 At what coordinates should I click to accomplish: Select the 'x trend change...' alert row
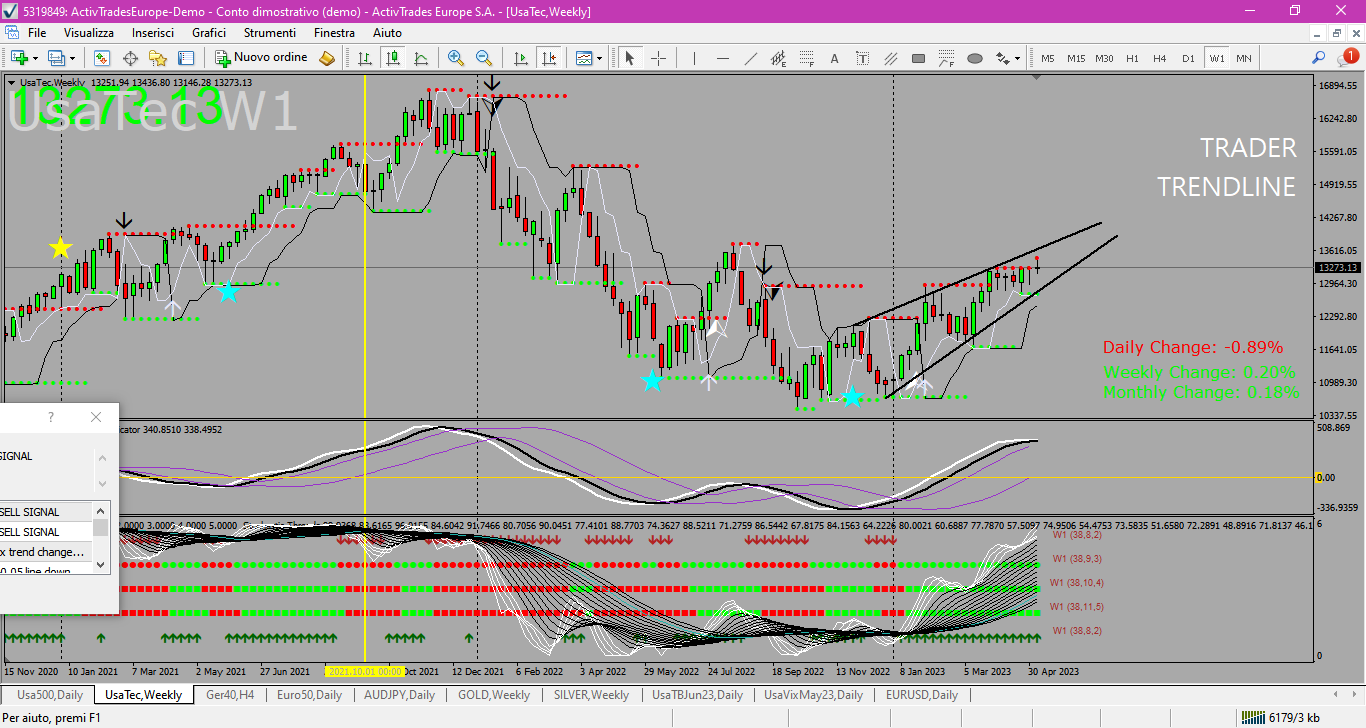pyautogui.click(x=46, y=552)
